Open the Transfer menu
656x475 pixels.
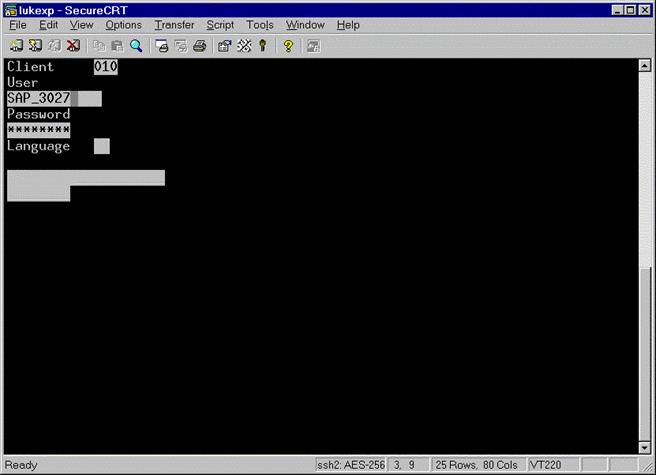point(174,25)
